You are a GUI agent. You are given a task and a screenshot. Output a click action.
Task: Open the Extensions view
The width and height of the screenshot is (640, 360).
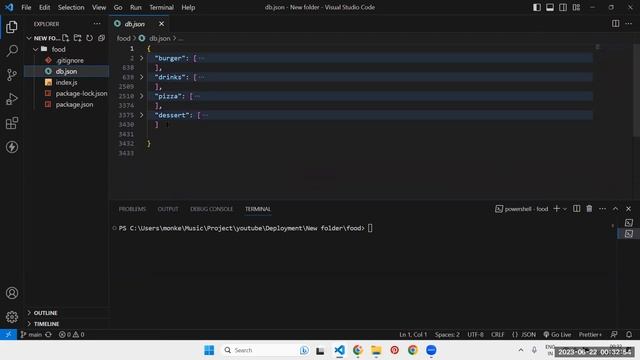[x=12, y=123]
